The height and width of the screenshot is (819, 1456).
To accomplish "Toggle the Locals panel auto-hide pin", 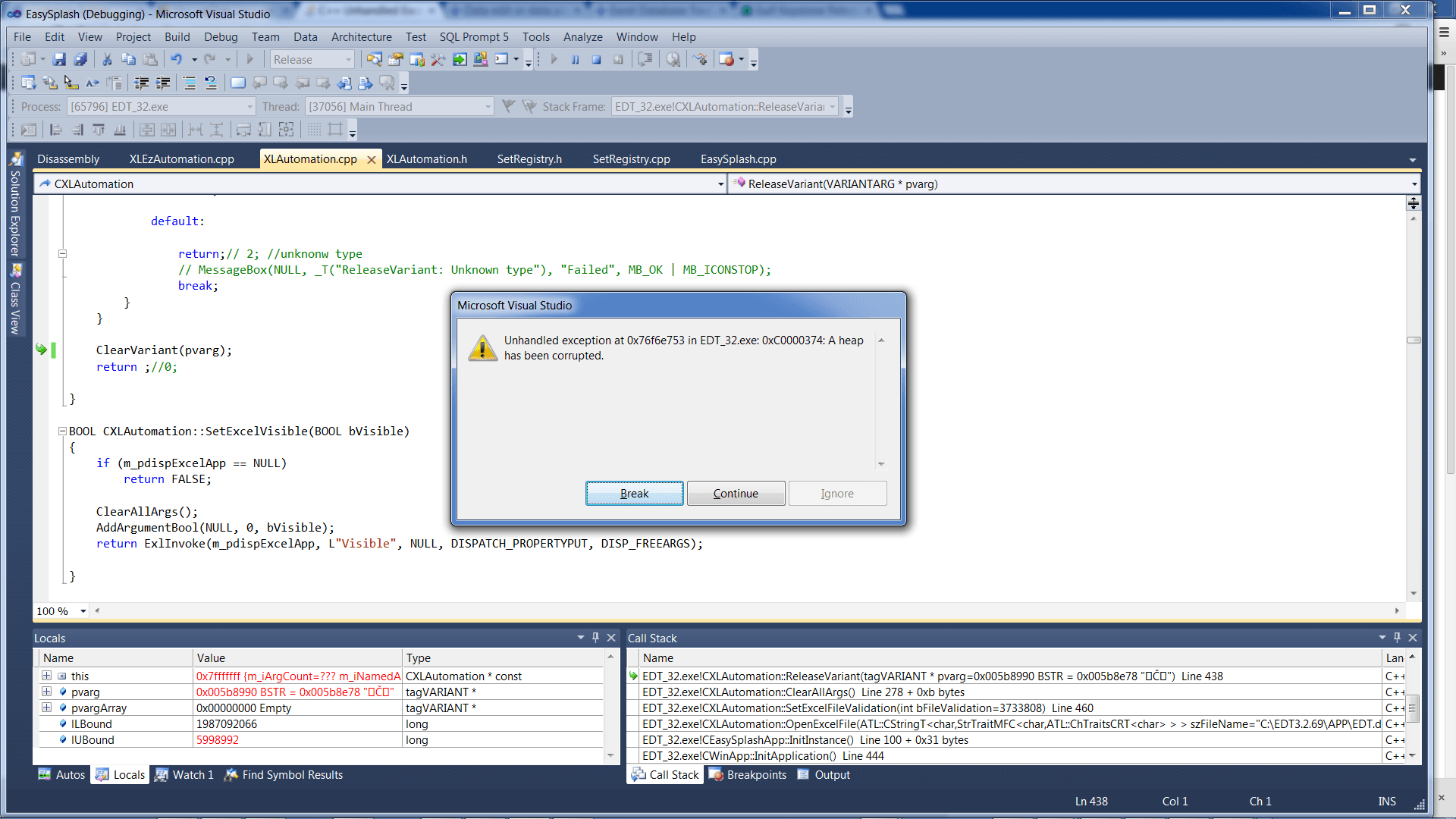I will [x=595, y=638].
